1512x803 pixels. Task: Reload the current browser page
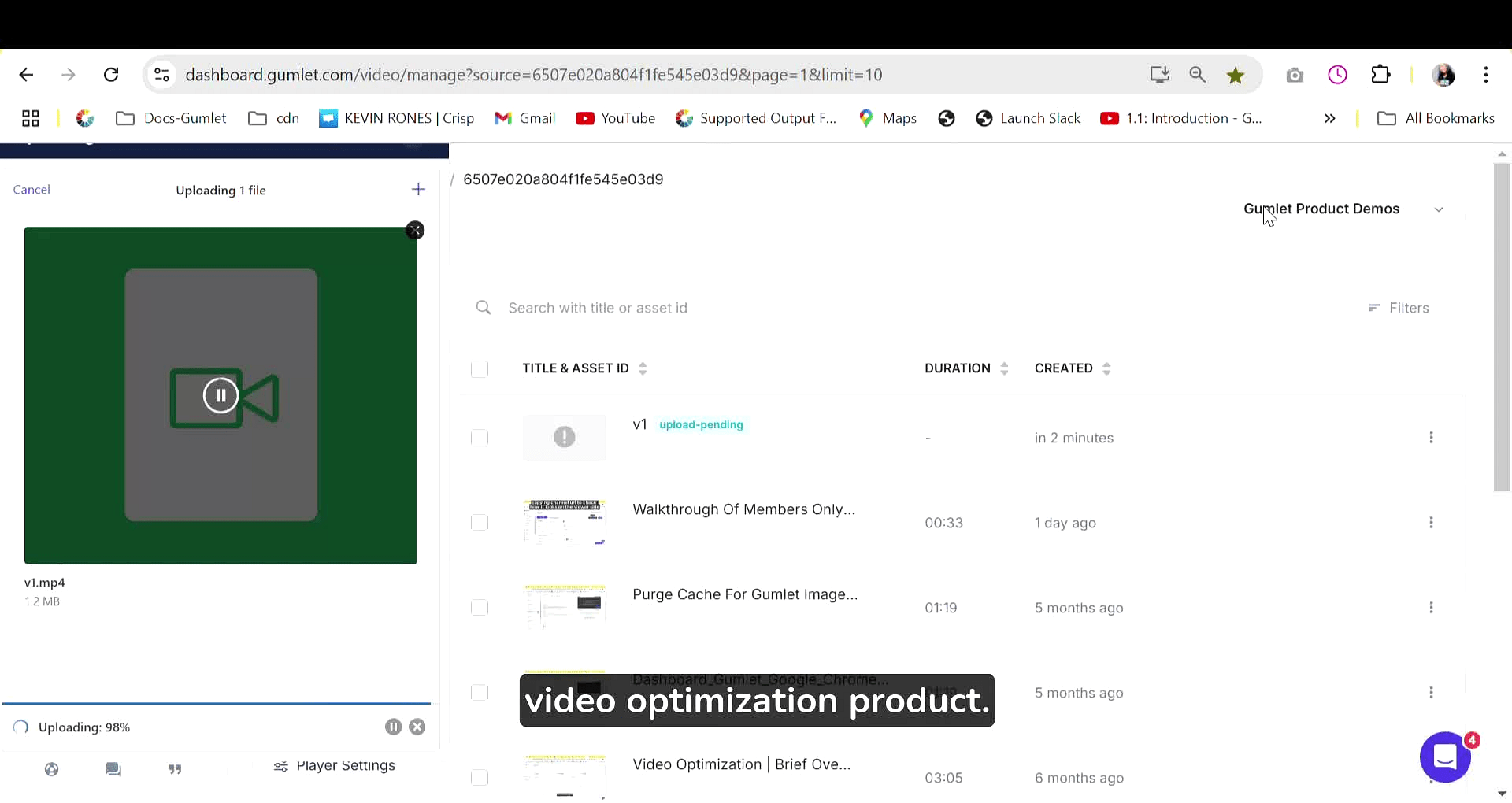point(111,75)
